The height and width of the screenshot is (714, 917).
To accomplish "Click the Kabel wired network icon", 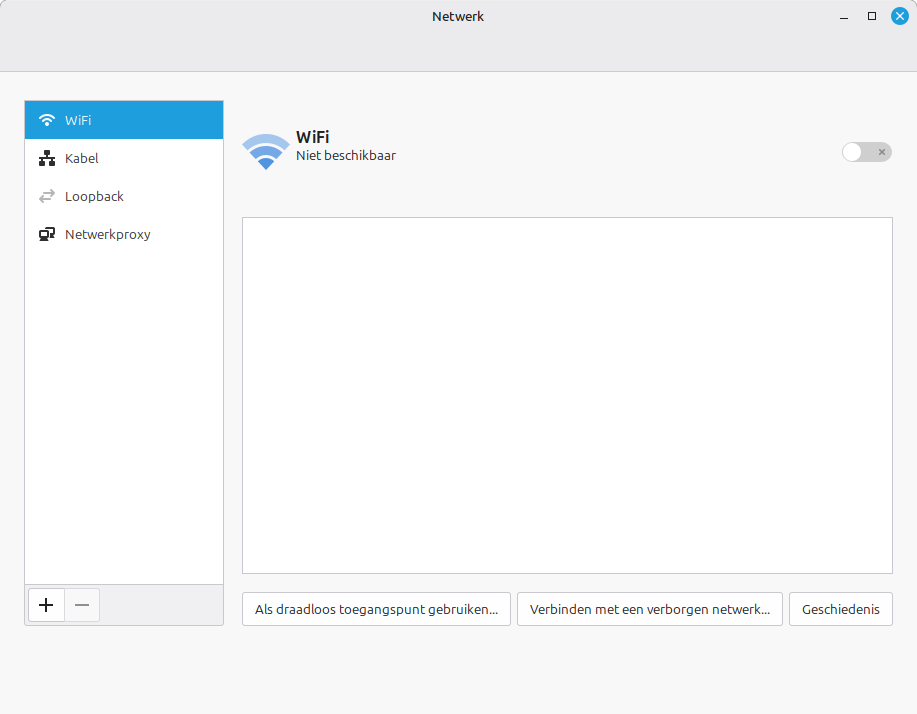I will pyautogui.click(x=46, y=158).
